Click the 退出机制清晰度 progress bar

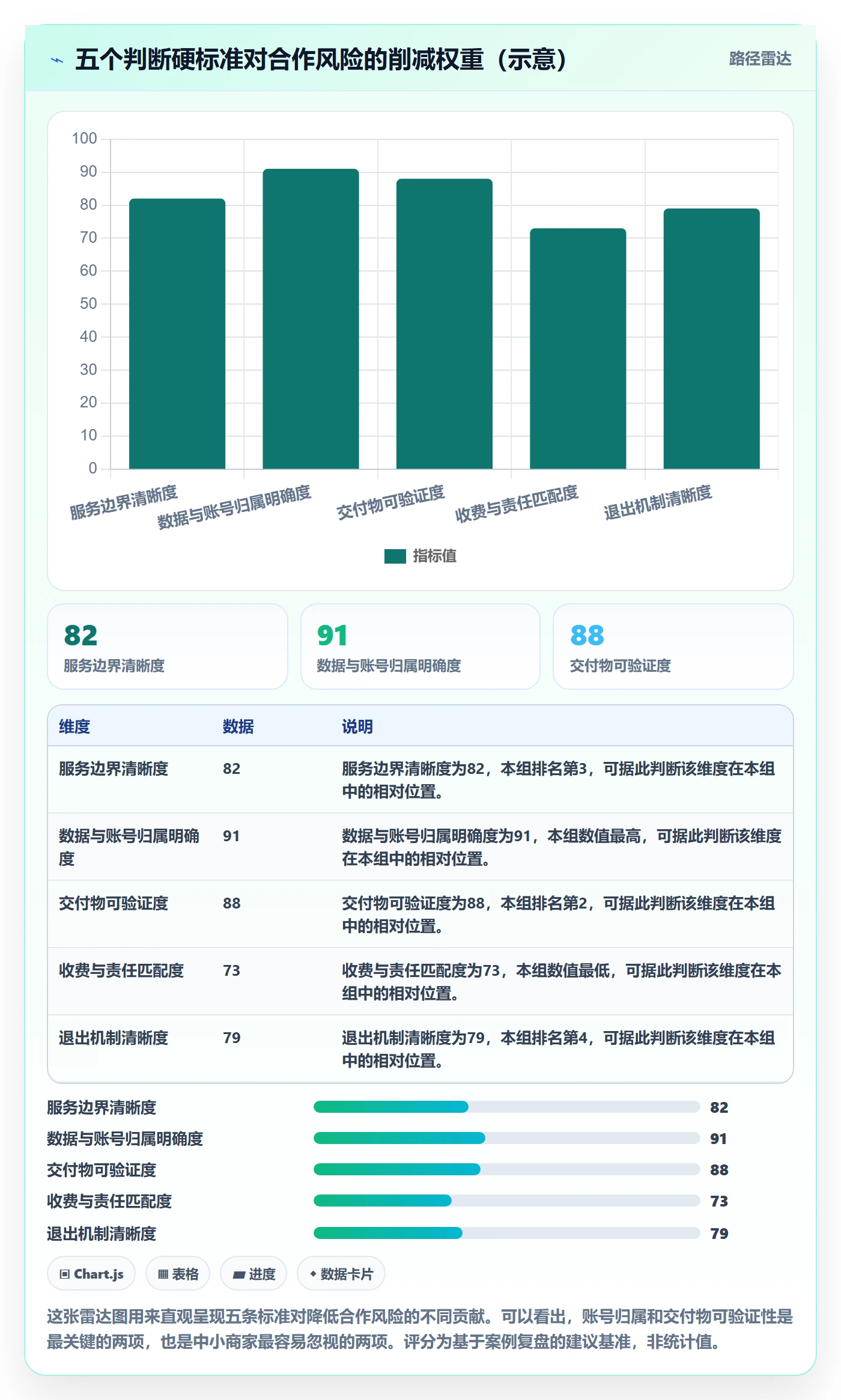(x=506, y=1233)
